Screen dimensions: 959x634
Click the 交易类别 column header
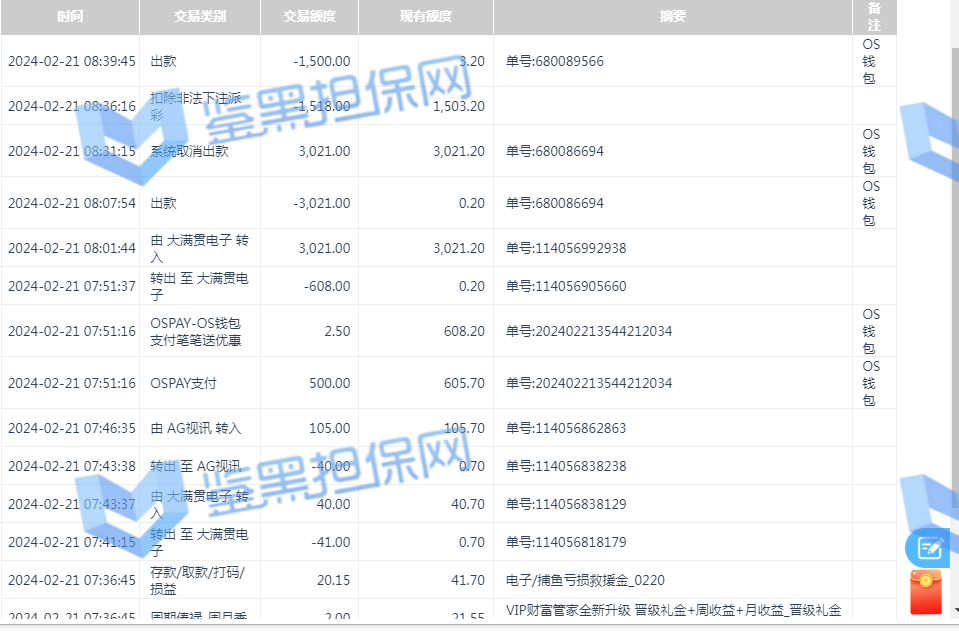(199, 17)
